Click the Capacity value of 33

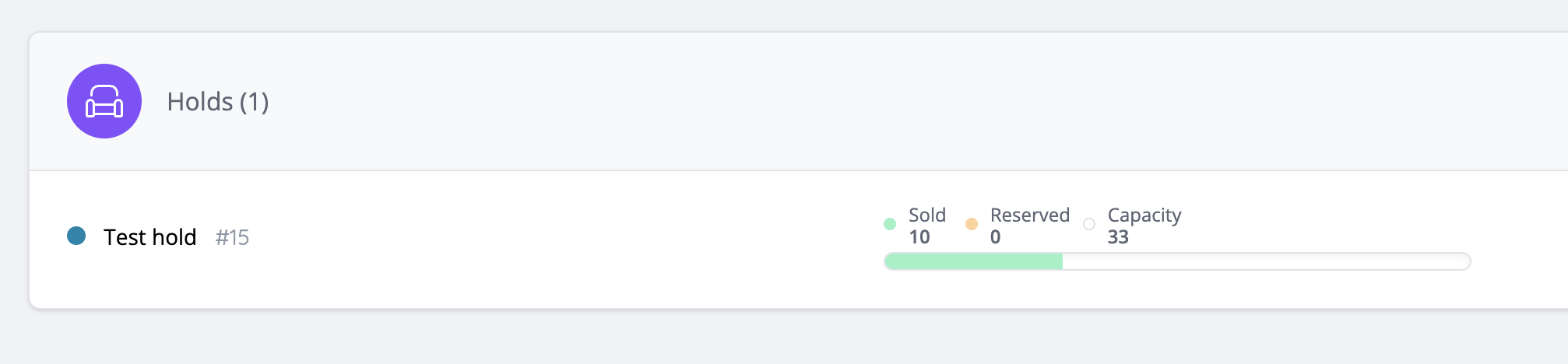(x=1118, y=237)
